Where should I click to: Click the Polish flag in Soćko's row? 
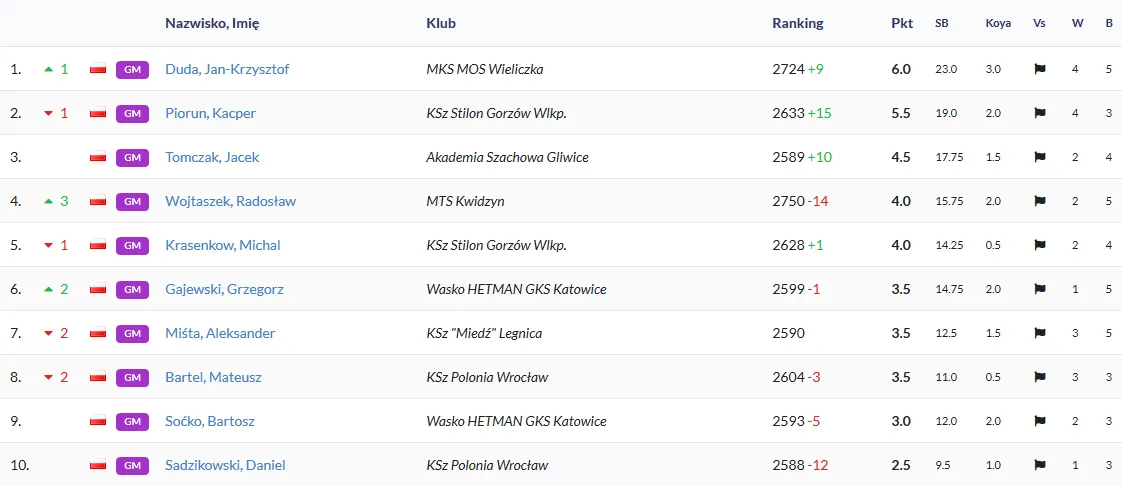pos(98,421)
